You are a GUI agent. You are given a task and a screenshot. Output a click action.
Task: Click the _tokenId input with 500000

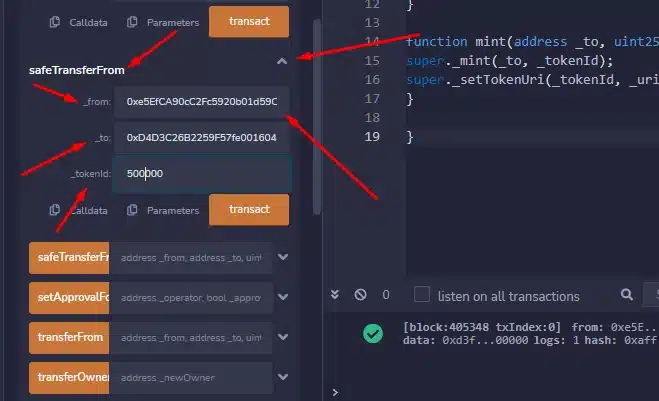pyautogui.click(x=202, y=173)
